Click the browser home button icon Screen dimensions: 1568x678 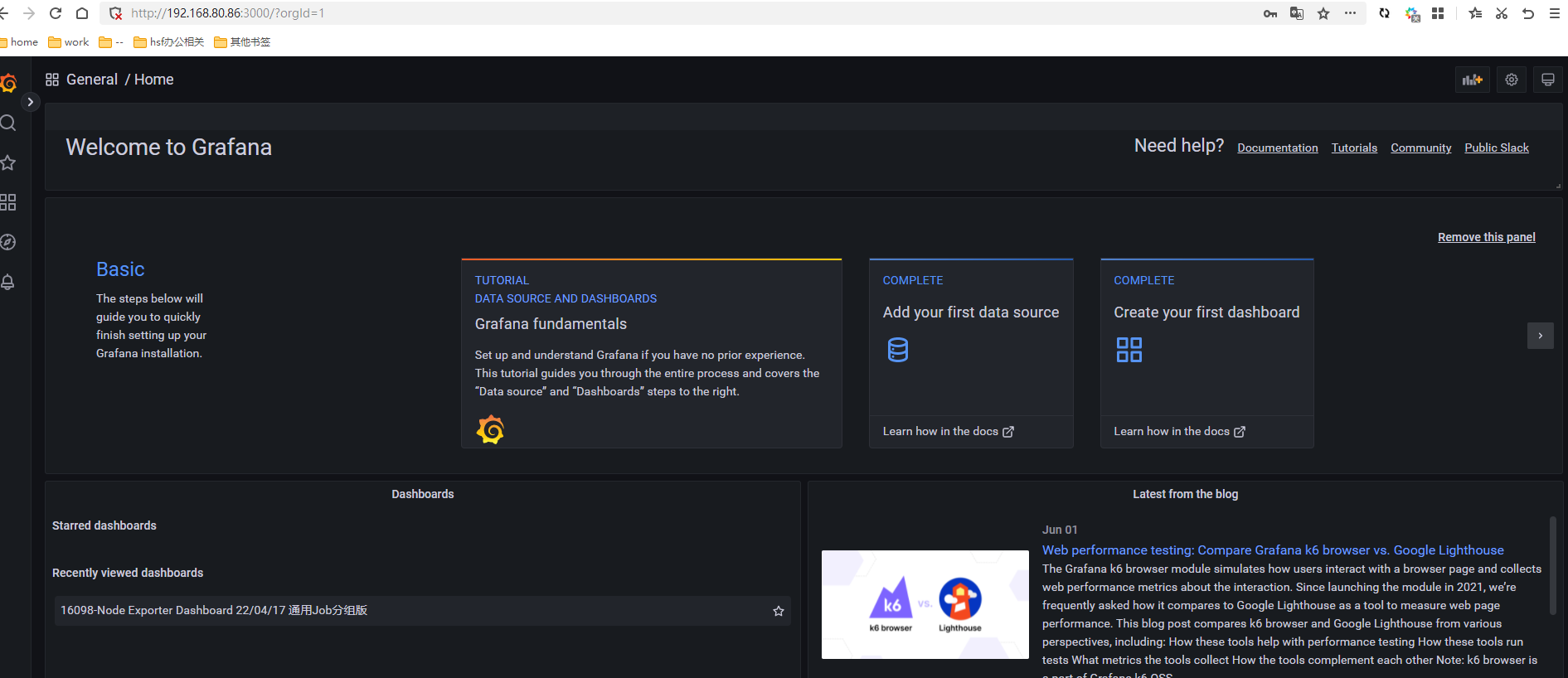82,13
